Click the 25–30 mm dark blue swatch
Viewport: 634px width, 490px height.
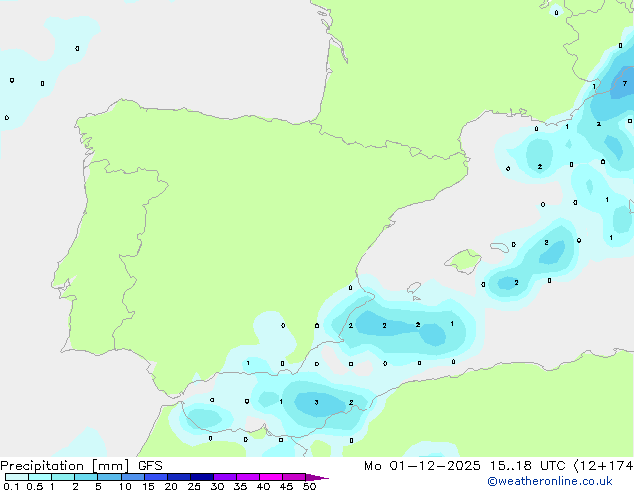[202, 477]
